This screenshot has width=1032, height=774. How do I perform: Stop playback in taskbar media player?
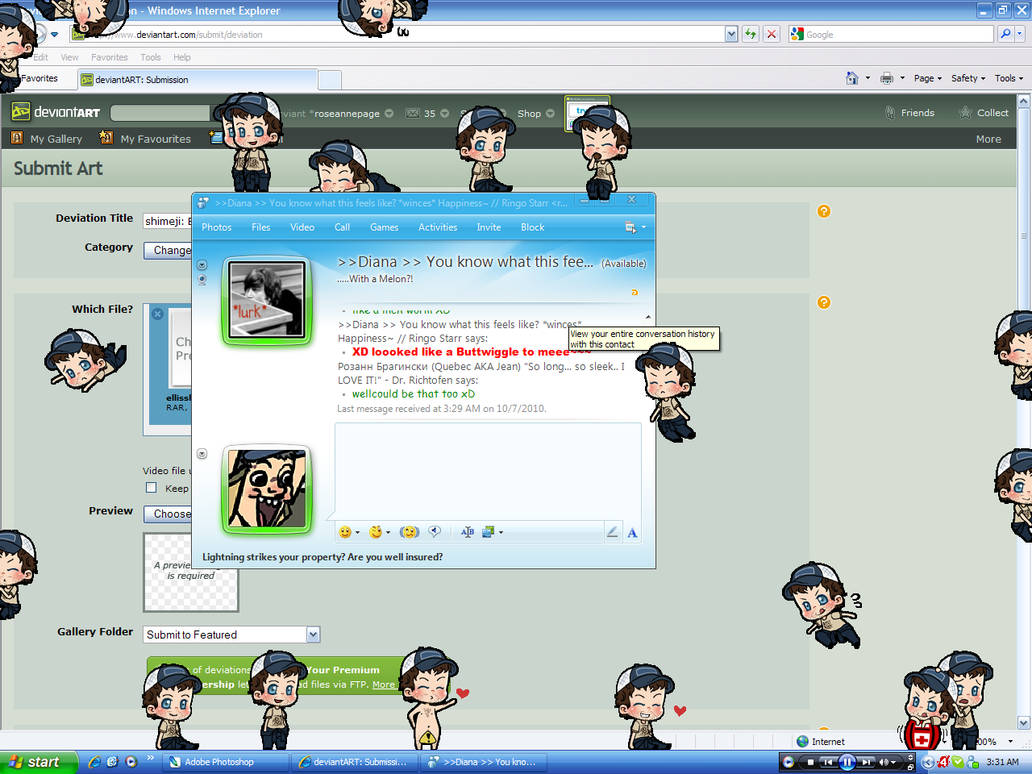pos(811,762)
